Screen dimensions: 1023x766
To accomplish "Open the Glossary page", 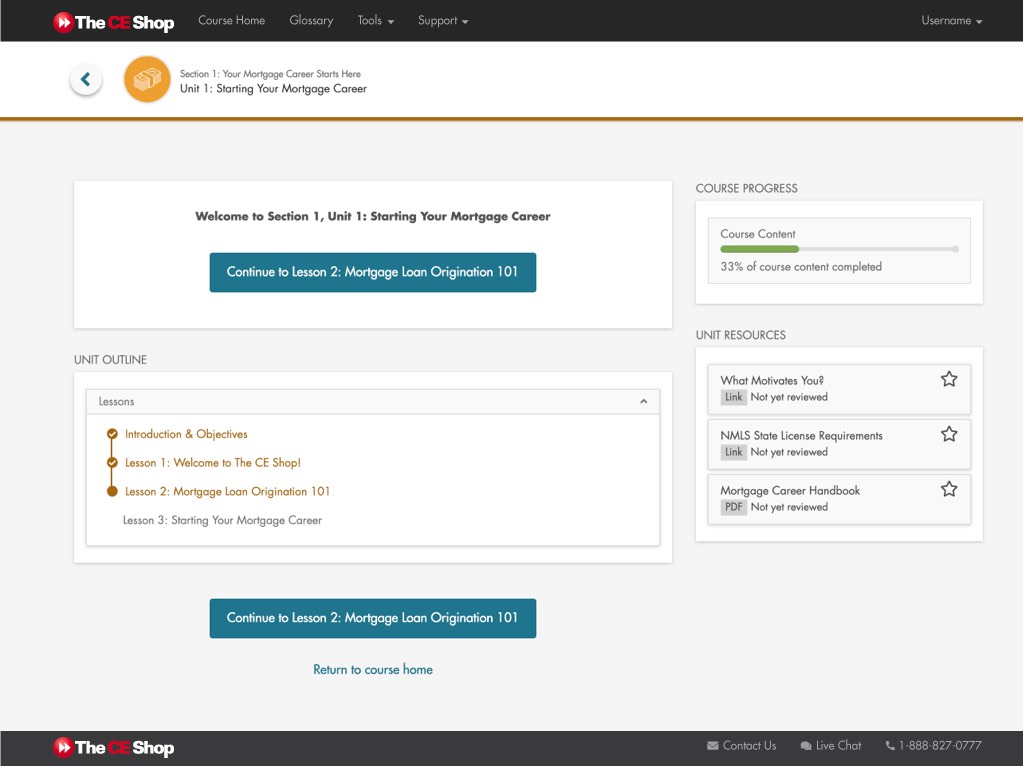I will coord(311,21).
